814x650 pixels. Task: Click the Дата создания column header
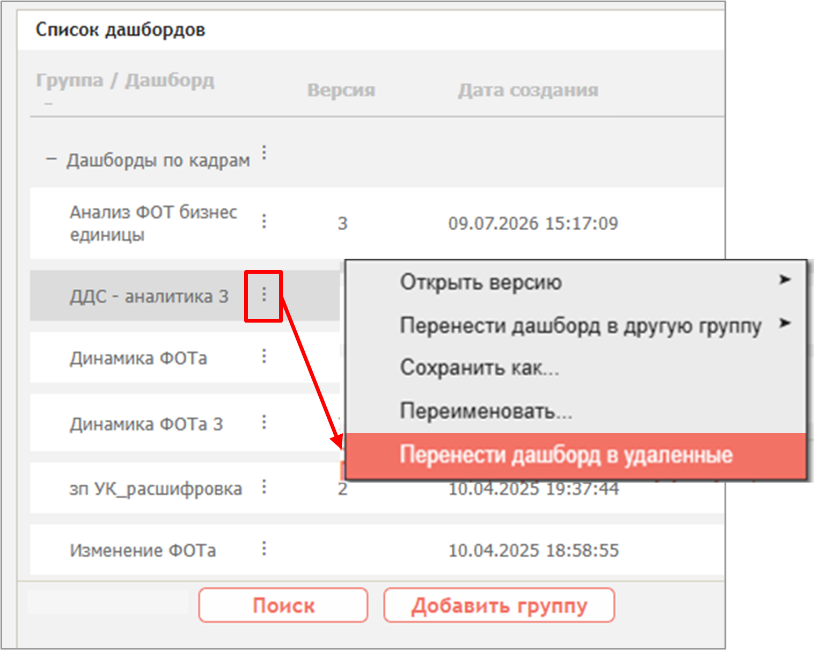(528, 90)
